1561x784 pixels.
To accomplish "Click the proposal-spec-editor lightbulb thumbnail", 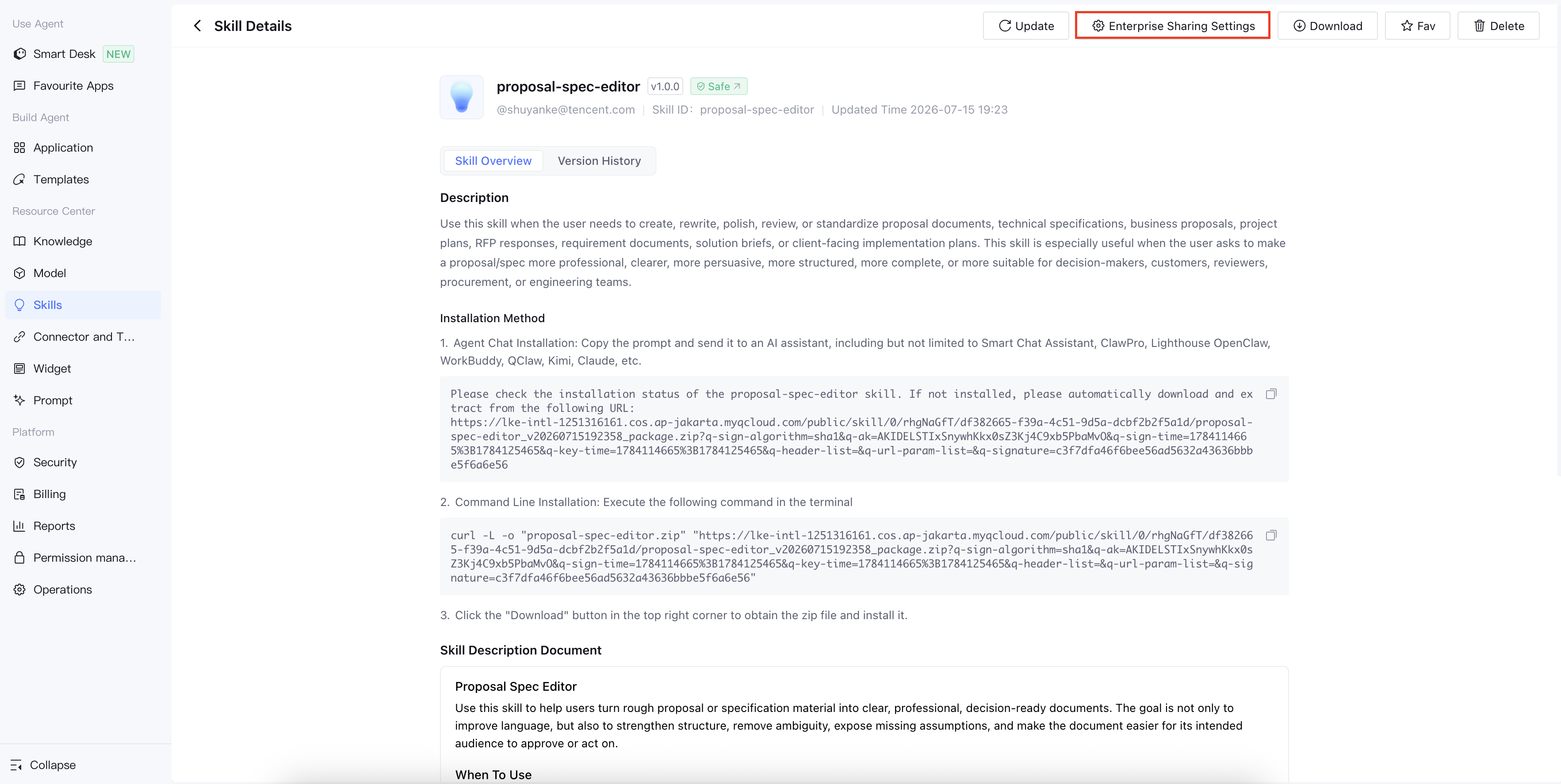I will (x=461, y=97).
